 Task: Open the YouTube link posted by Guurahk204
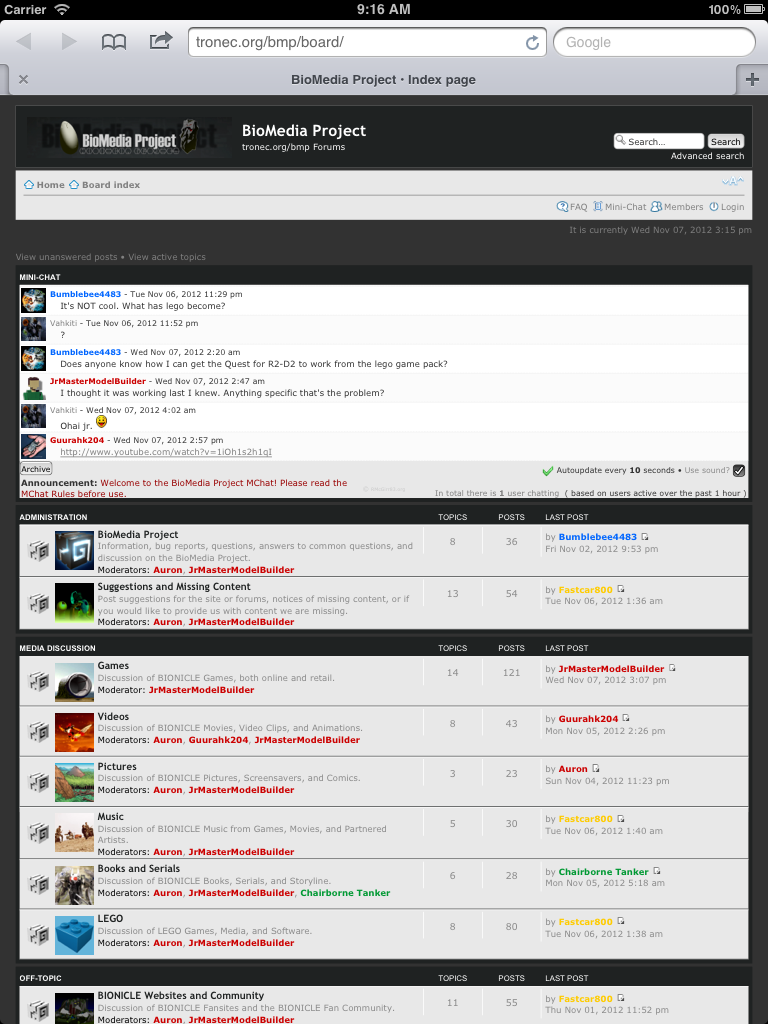coord(166,452)
